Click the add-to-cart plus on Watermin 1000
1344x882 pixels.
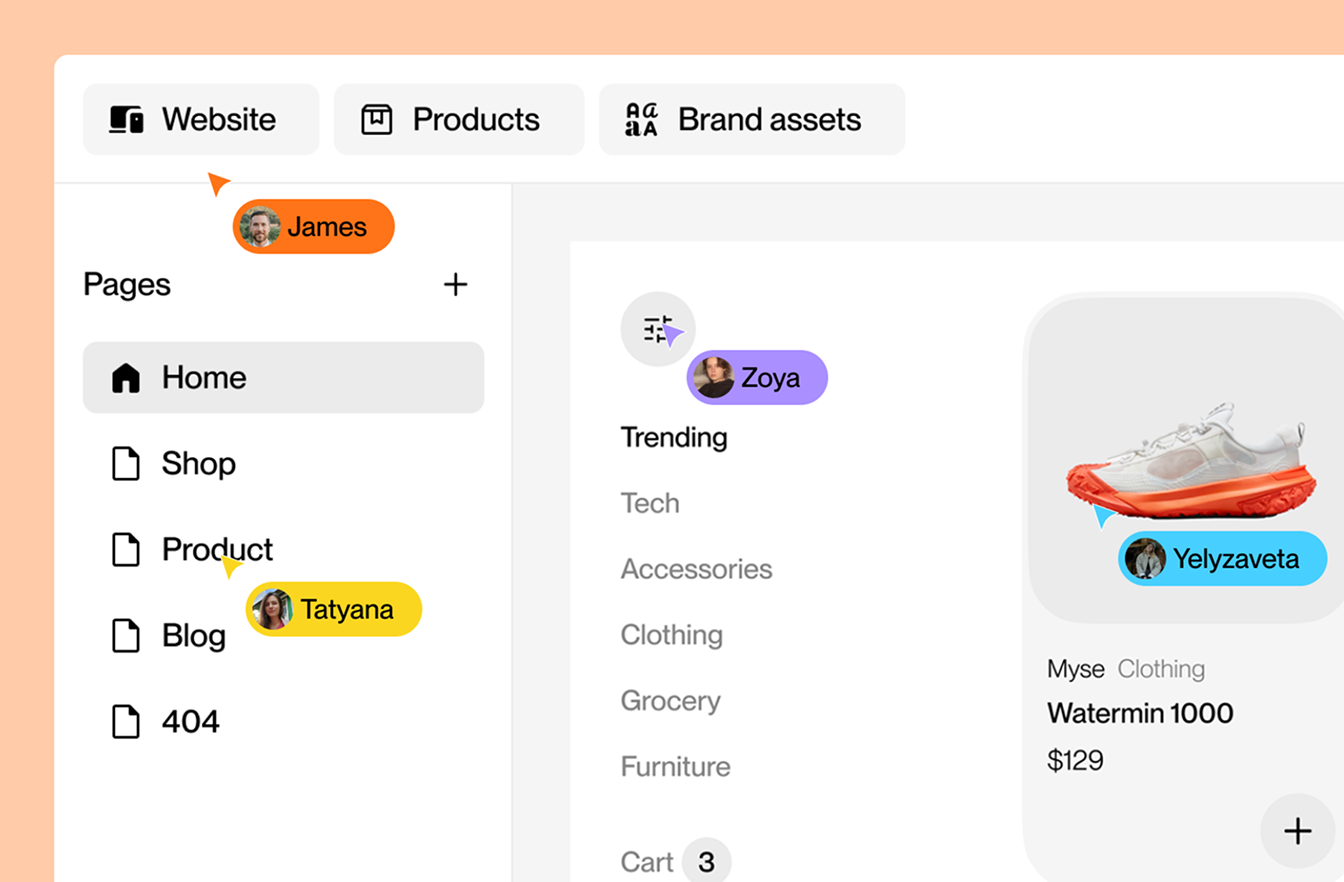1297,831
